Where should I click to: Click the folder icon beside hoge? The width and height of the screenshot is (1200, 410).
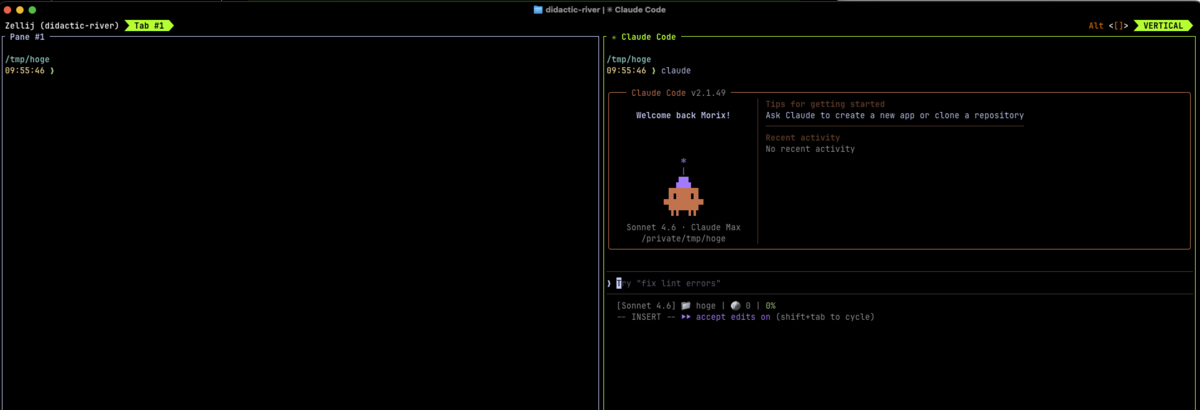point(685,305)
